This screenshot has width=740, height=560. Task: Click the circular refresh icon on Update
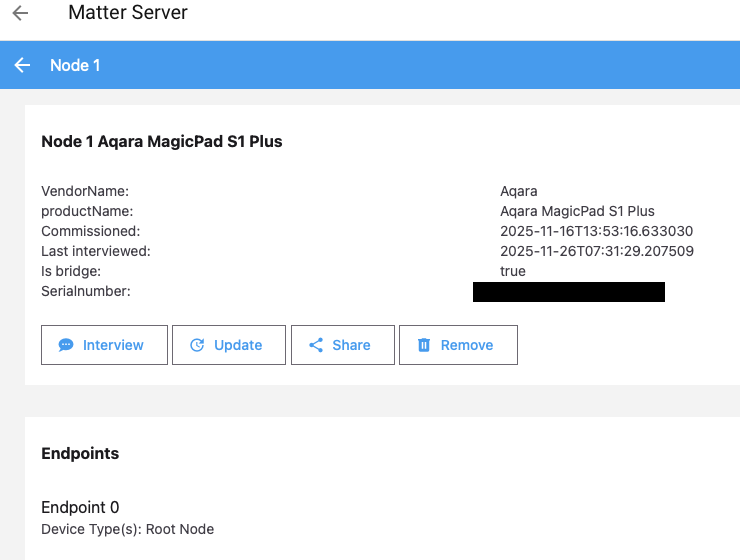197,345
